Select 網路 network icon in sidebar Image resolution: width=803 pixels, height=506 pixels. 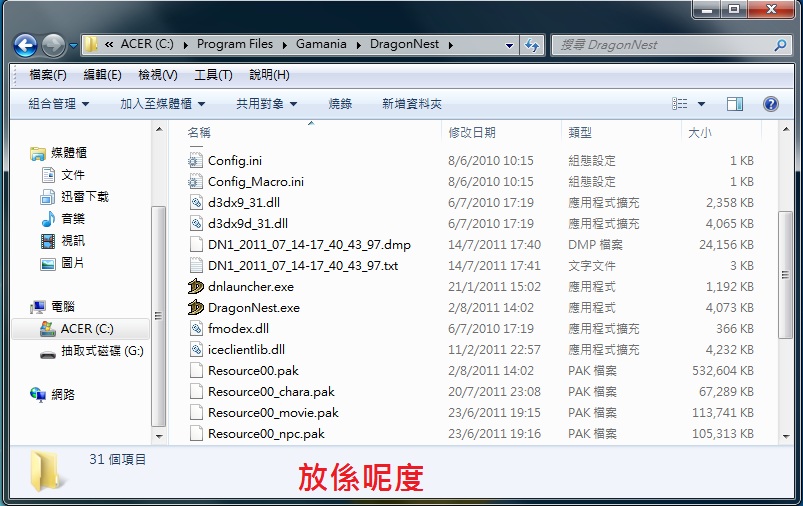[x=38, y=395]
